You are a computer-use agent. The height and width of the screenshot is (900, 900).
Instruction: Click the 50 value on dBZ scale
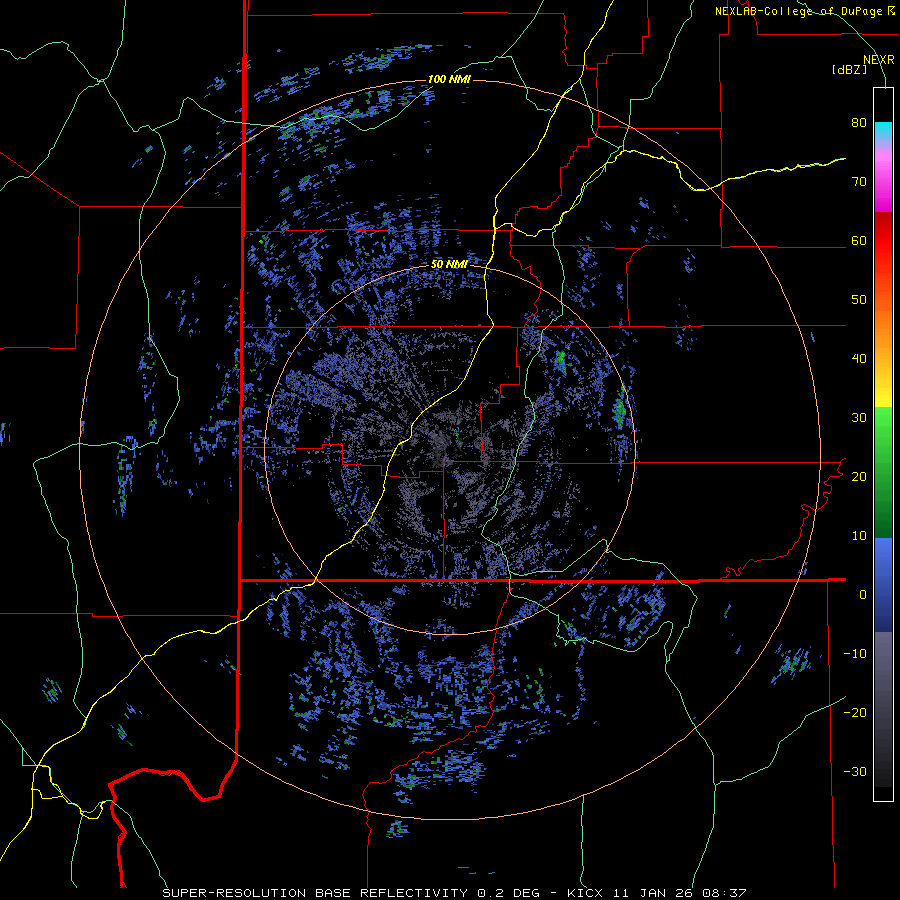(x=859, y=300)
